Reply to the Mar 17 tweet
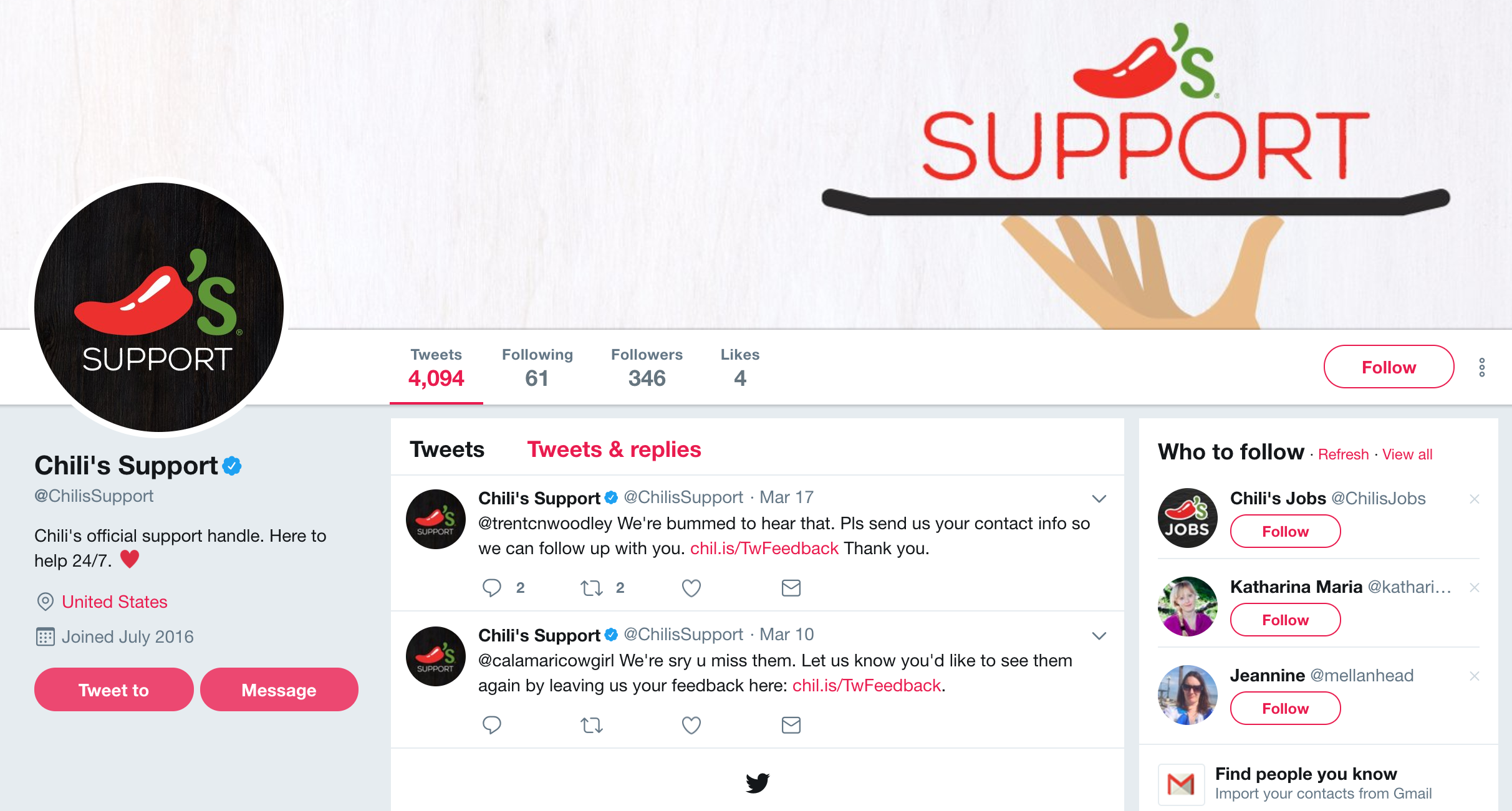Viewport: 1512px width, 811px height. click(492, 588)
